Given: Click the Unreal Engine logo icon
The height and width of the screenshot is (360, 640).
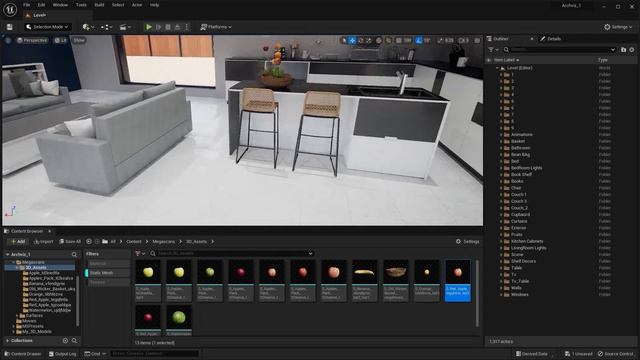Looking at the screenshot, I should click(x=10, y=9).
